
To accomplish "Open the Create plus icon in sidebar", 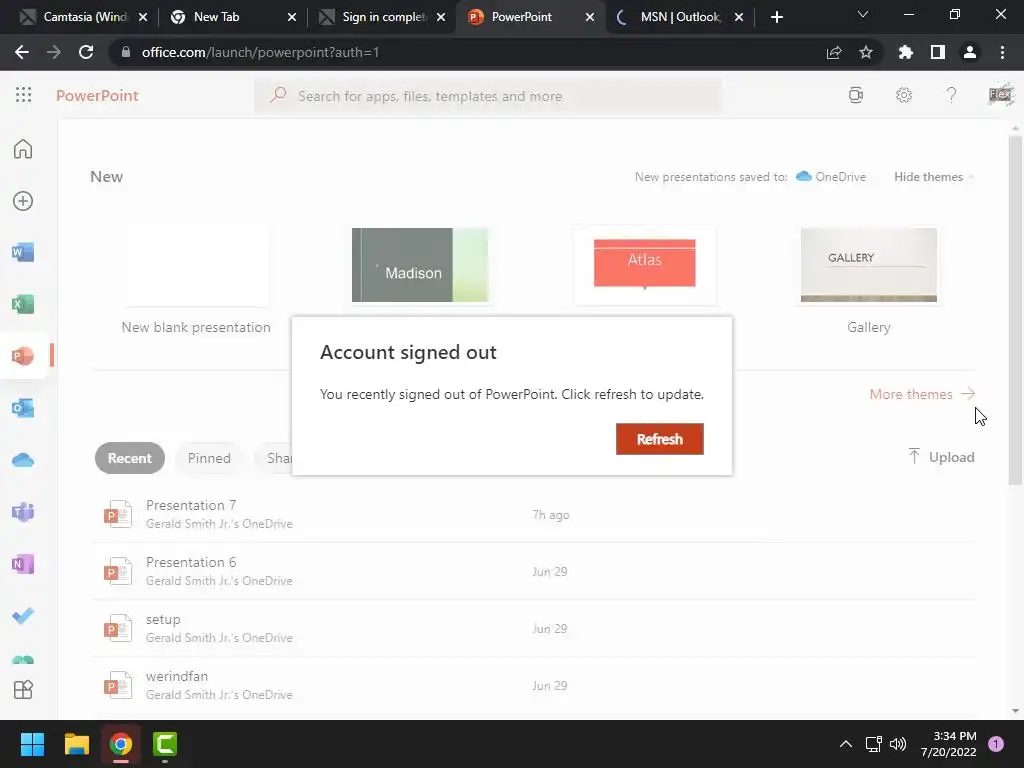I will (23, 201).
